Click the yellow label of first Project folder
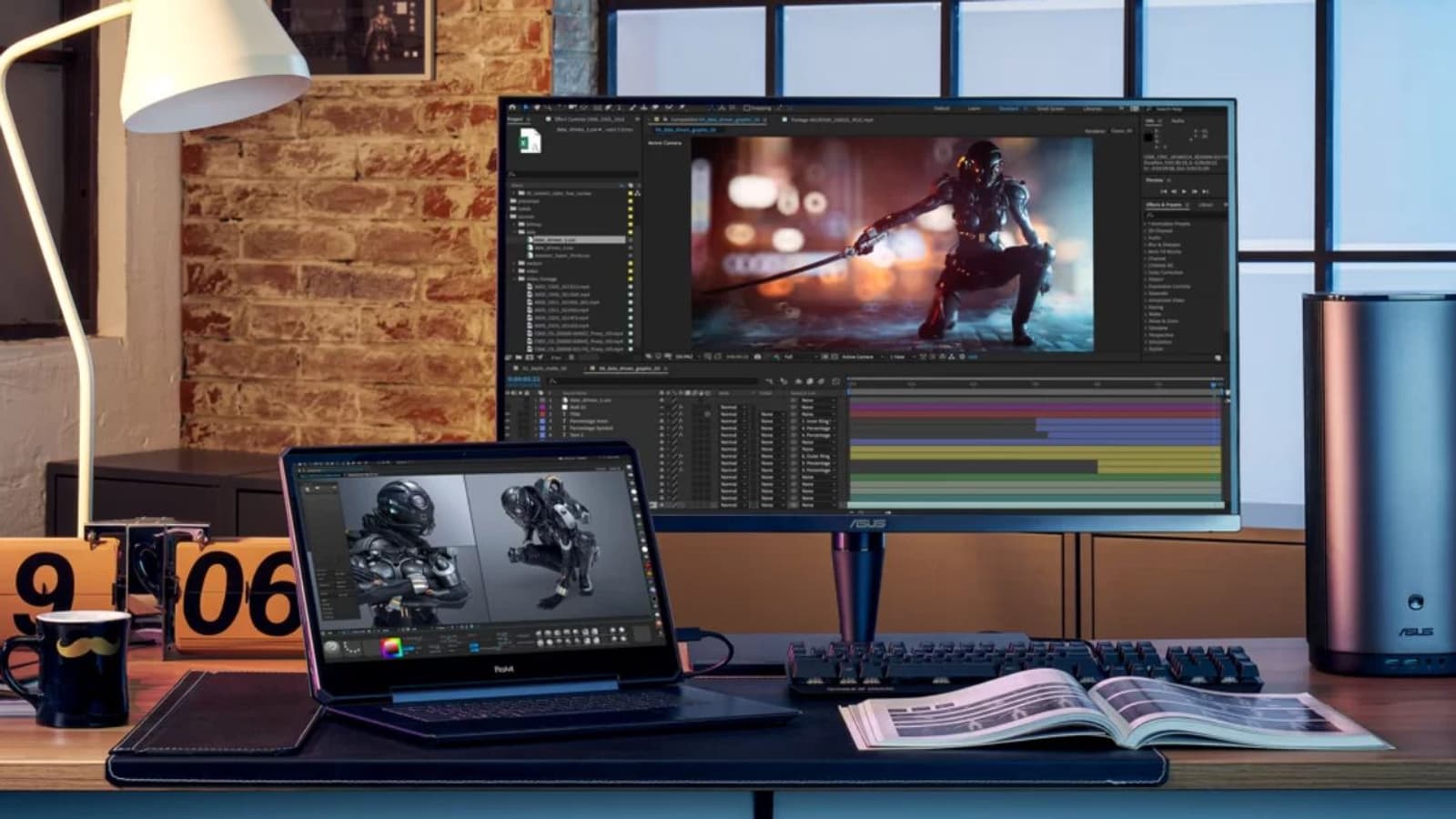Viewport: 1456px width, 819px height. [x=630, y=193]
